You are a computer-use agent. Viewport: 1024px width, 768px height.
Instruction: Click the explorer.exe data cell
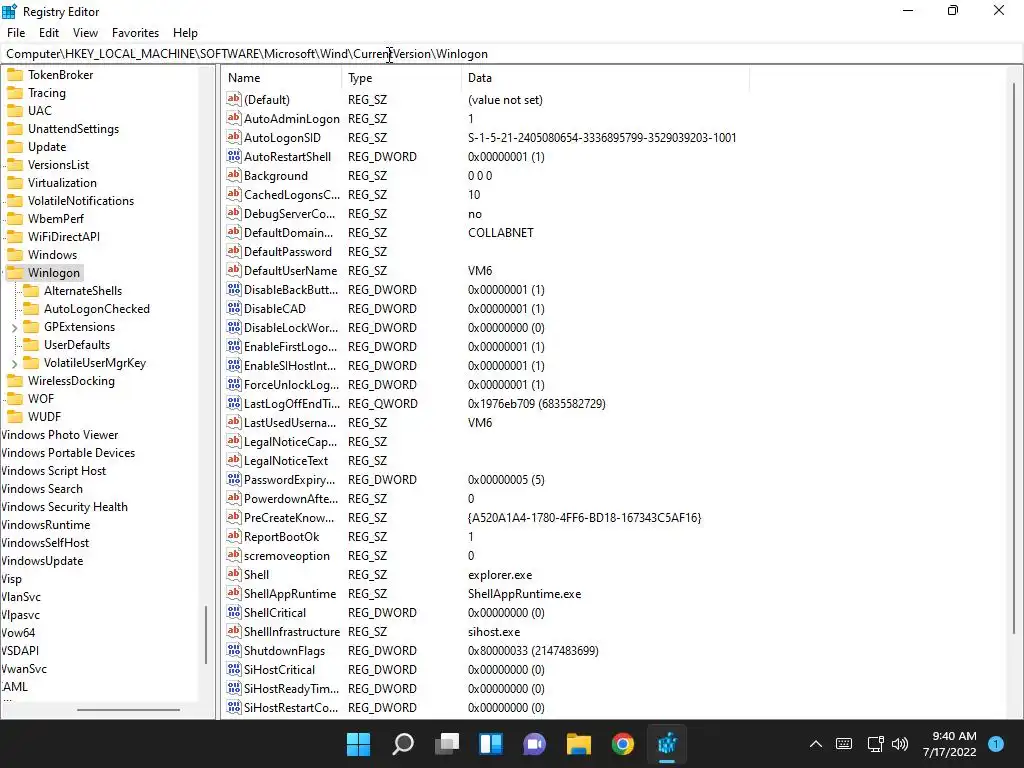(x=500, y=575)
